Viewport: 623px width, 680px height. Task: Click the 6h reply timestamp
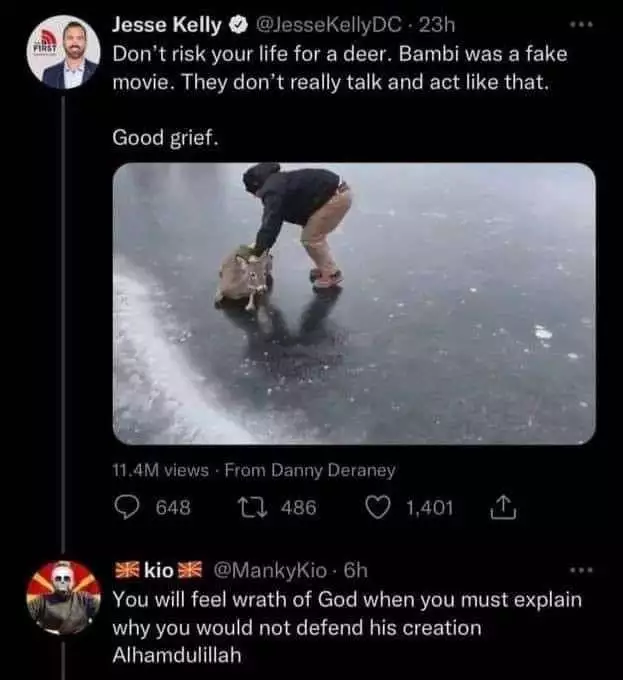[x=356, y=570]
